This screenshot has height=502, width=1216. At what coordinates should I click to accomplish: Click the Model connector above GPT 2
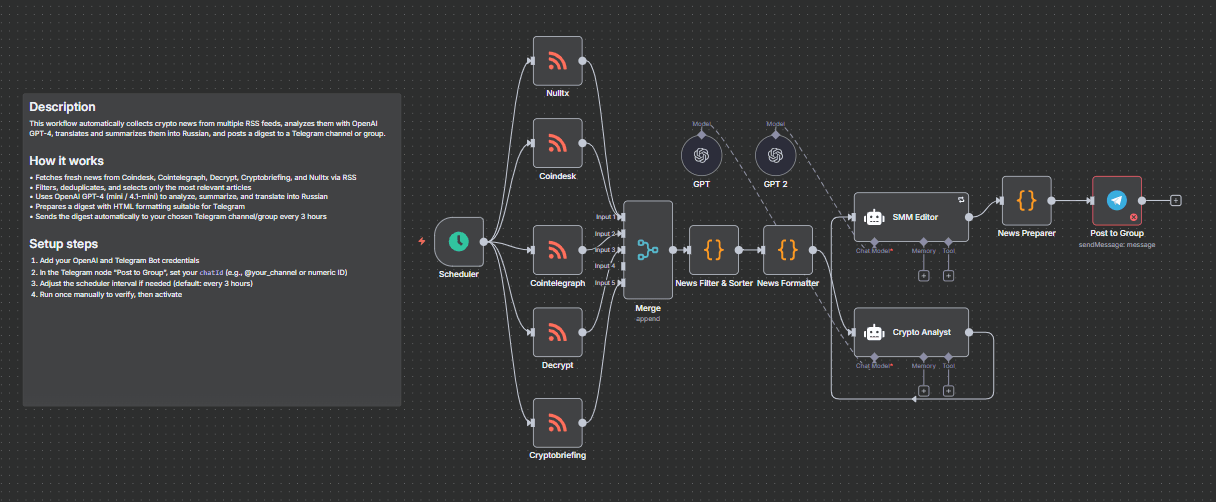click(x=775, y=135)
